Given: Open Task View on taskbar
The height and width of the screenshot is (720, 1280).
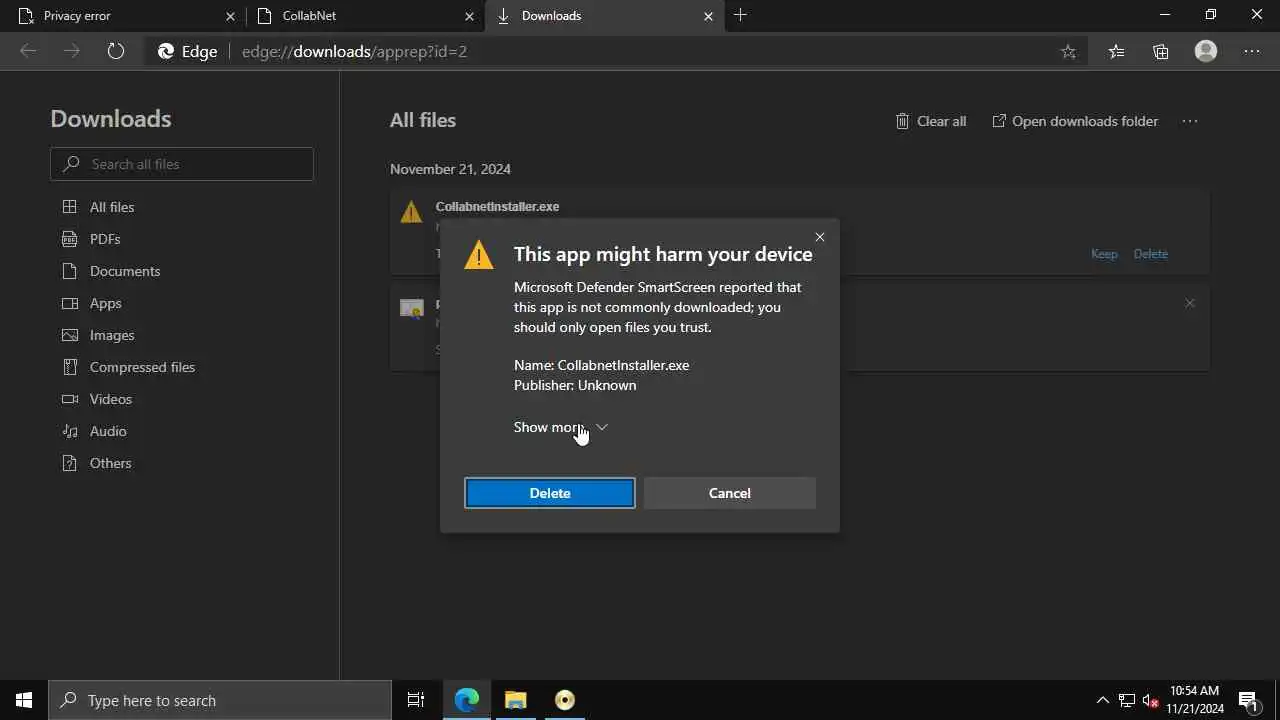Looking at the screenshot, I should [x=416, y=700].
